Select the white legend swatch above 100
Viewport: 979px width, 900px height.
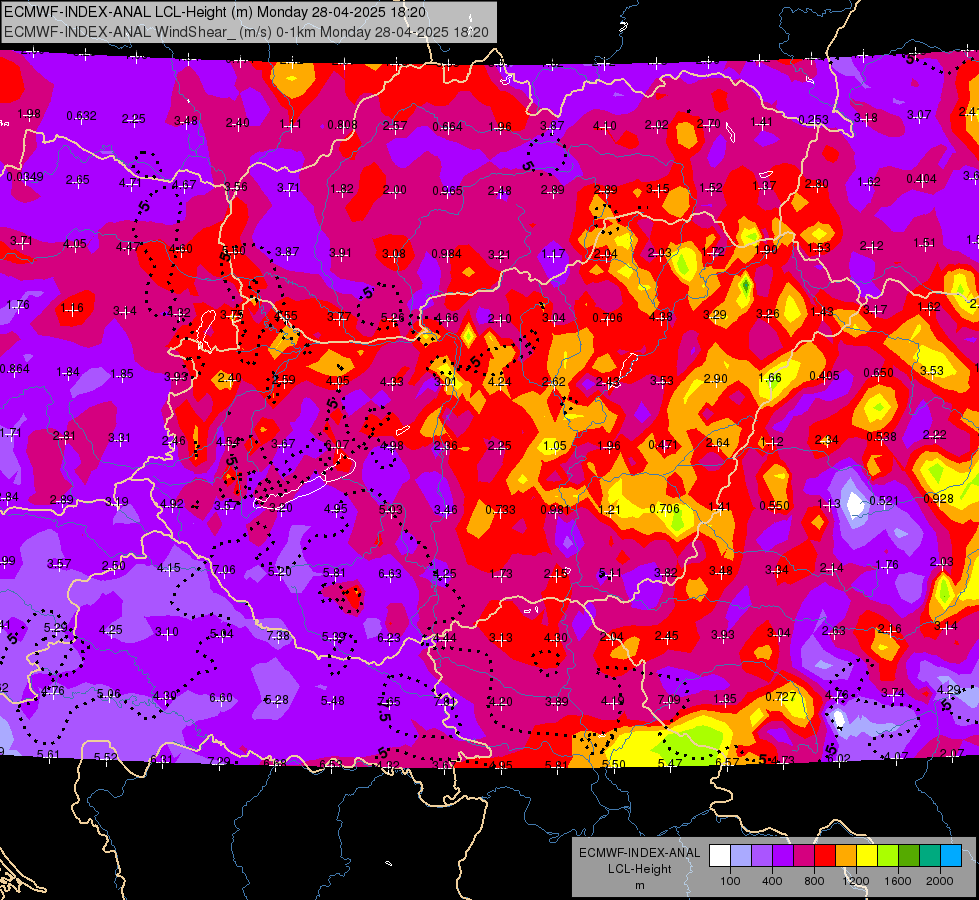[720, 855]
